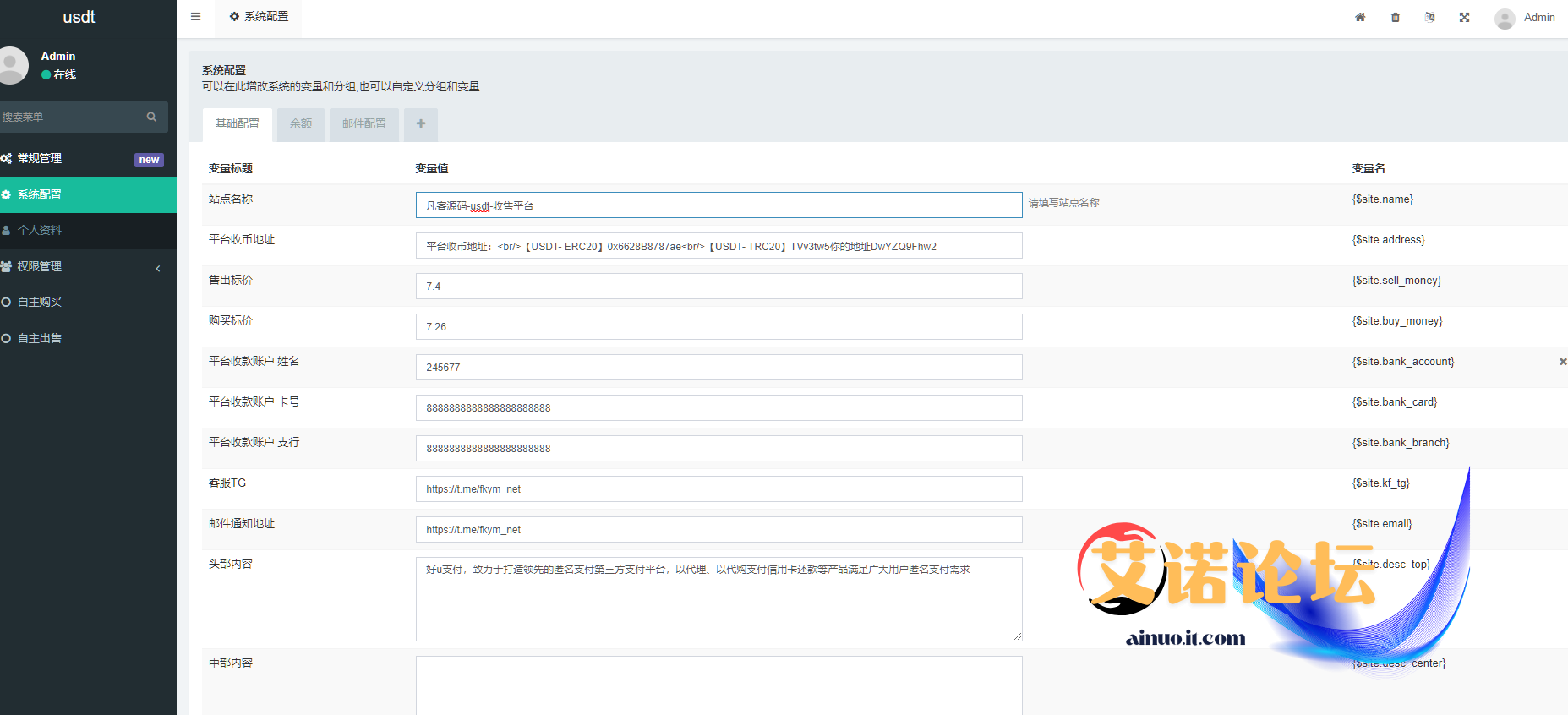The height and width of the screenshot is (715, 1568).
Task: Select the 系统配置 page tab in header
Action: 259,17
